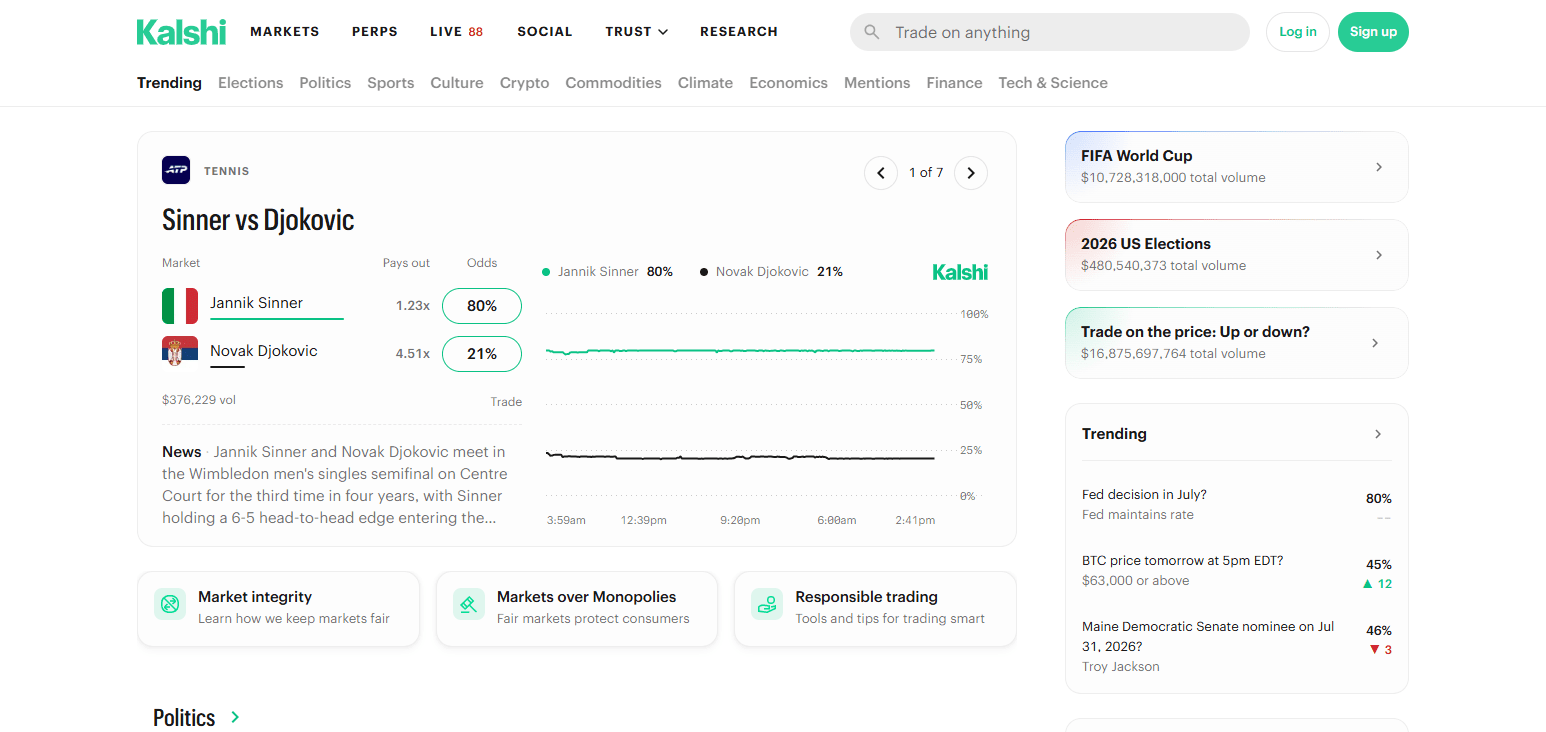Select the Mentions category tab
Image resolution: width=1546 pixels, height=732 pixels.
click(877, 83)
